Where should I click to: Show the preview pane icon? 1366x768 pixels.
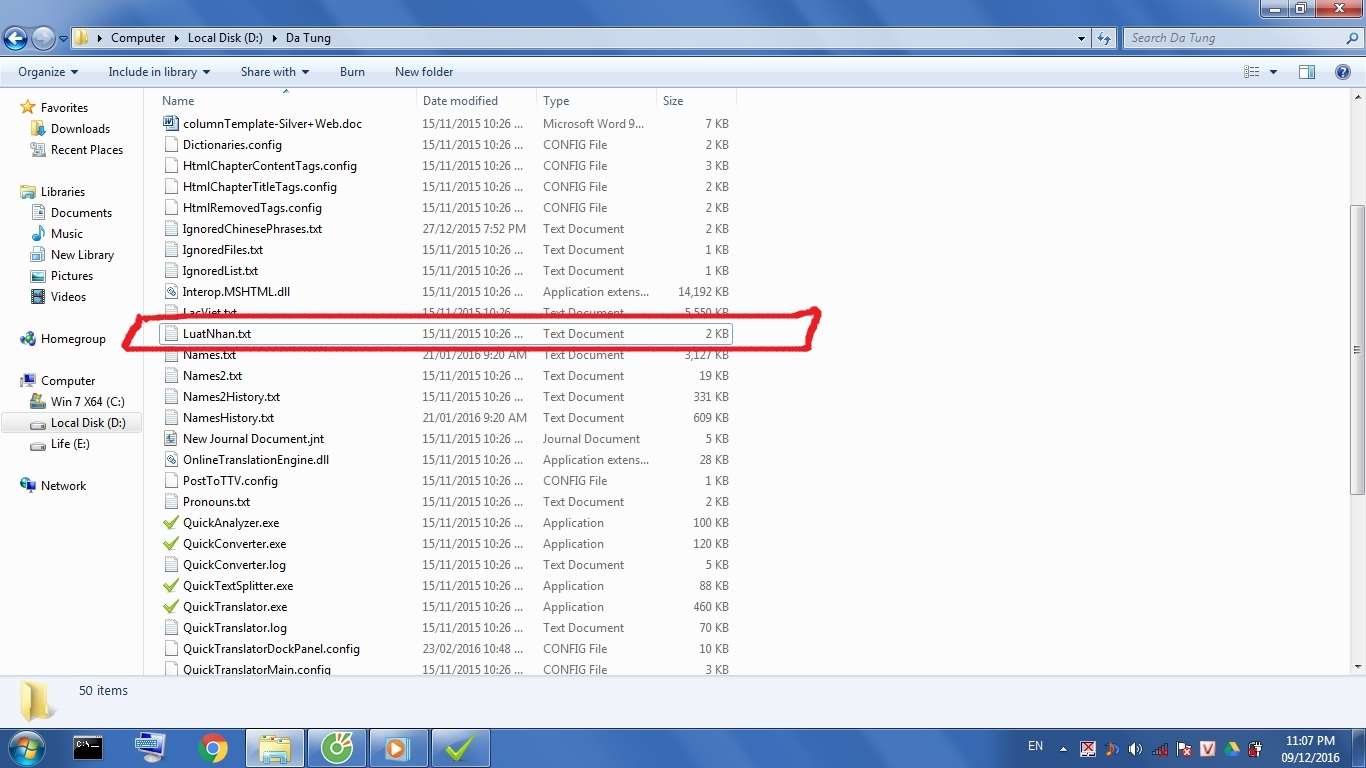tap(1306, 72)
